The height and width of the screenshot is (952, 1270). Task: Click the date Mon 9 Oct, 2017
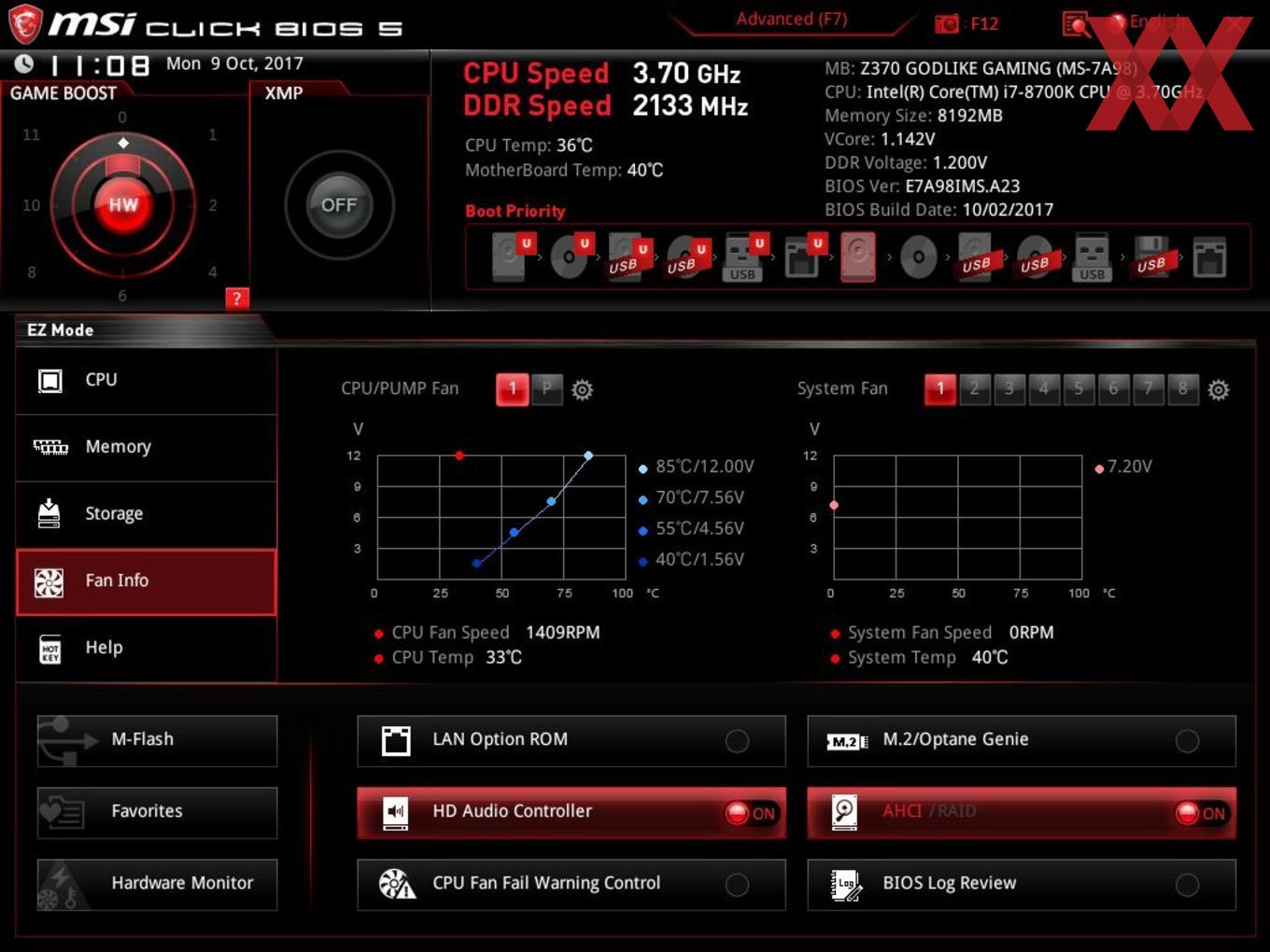click(234, 63)
